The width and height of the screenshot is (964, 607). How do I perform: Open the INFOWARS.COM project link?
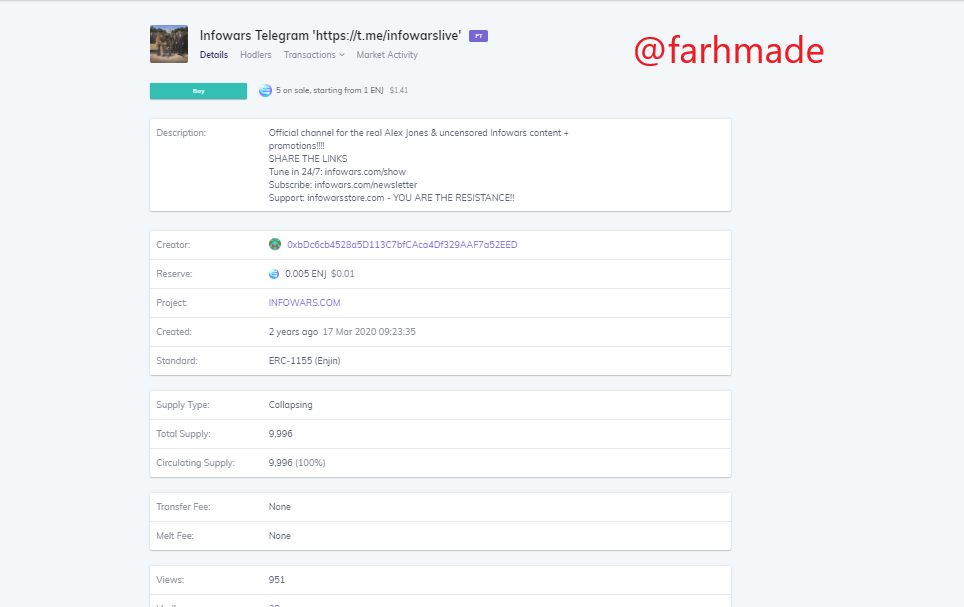tap(304, 303)
